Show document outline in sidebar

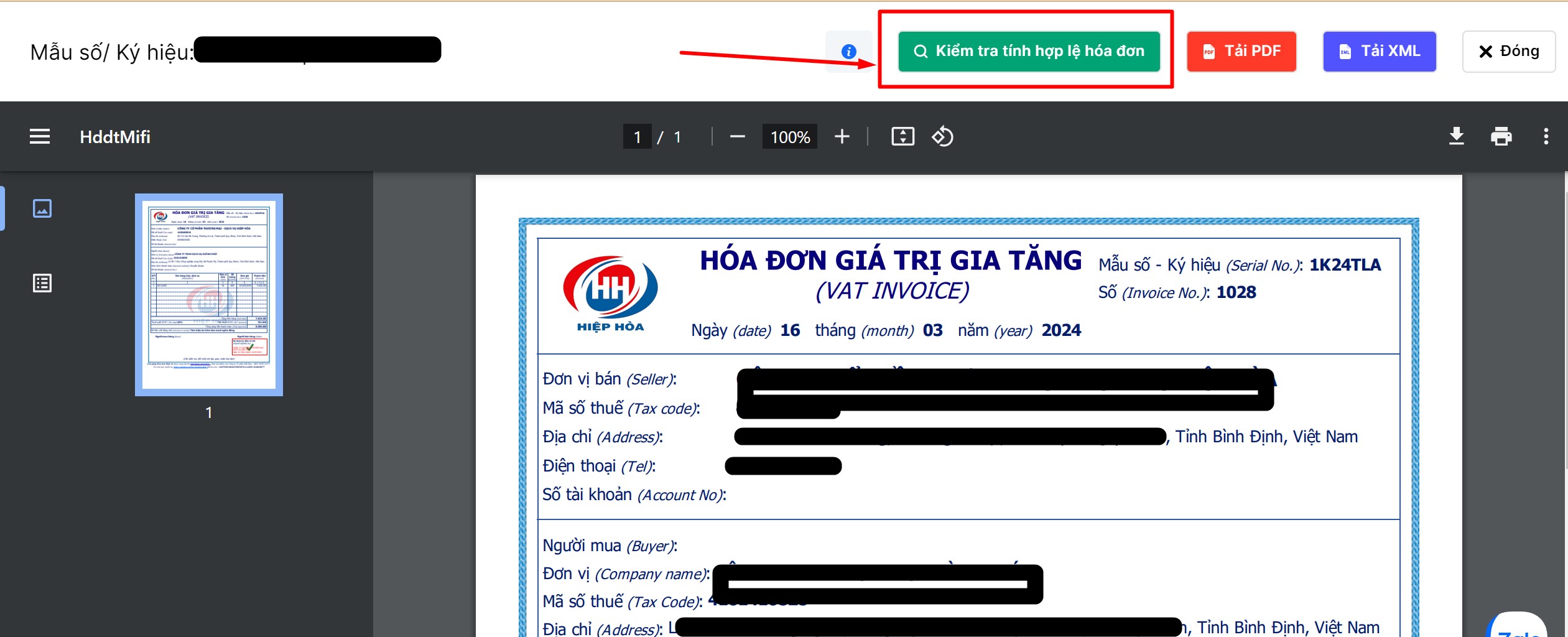(x=42, y=284)
